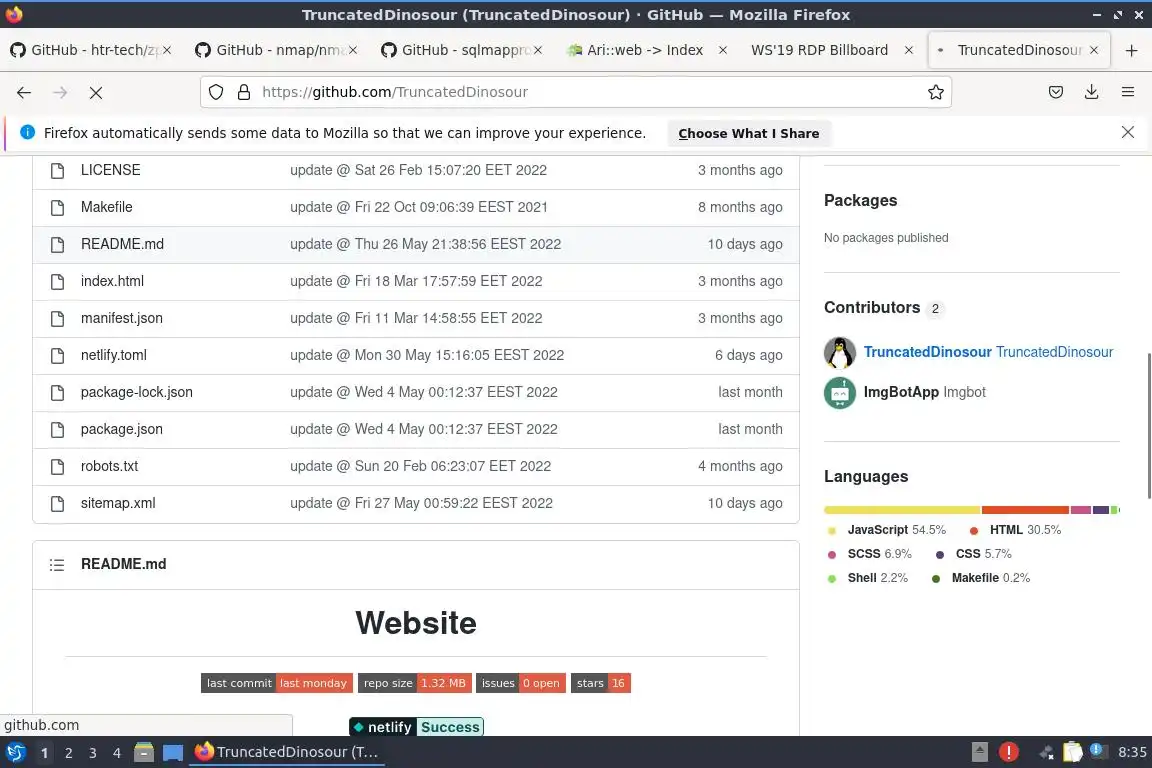Open the start menu launcher icon

15,753
